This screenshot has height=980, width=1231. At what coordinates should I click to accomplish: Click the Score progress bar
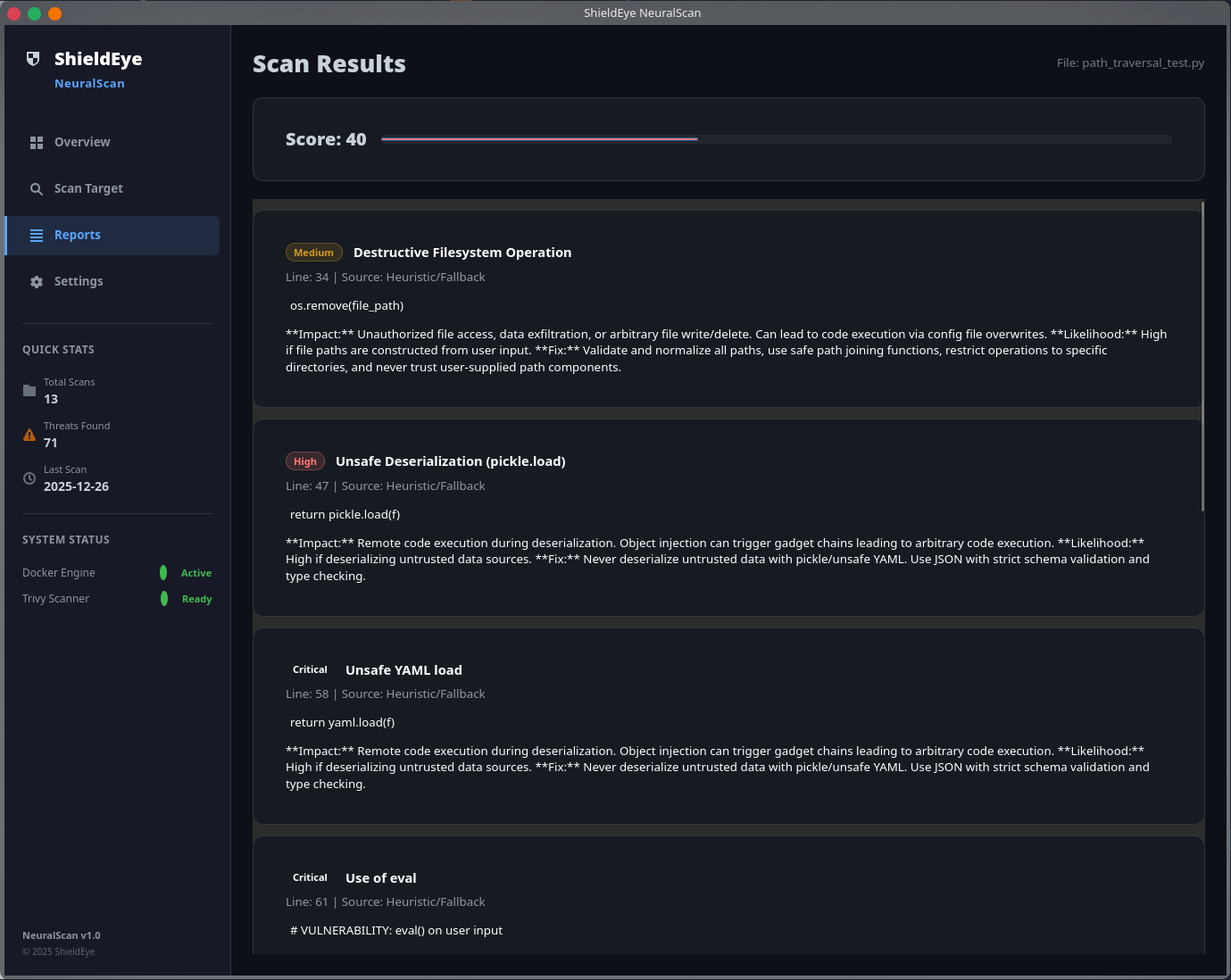point(777,139)
